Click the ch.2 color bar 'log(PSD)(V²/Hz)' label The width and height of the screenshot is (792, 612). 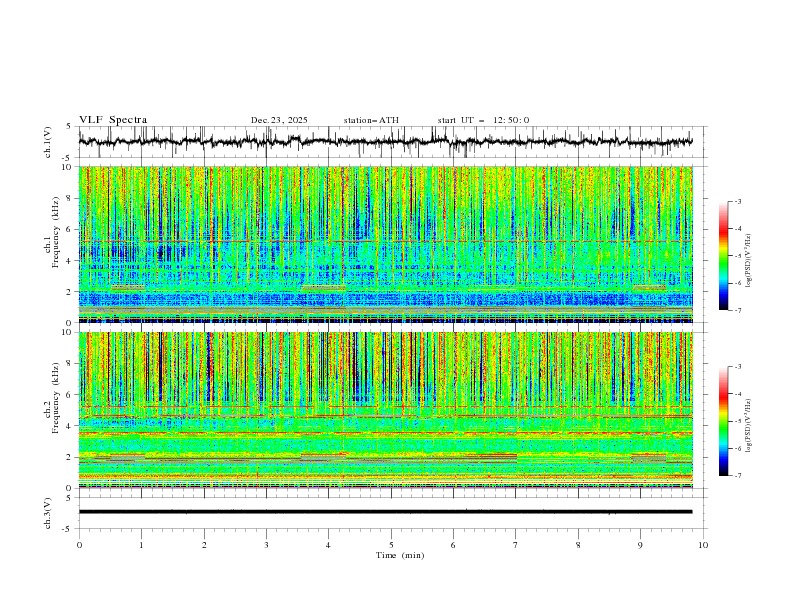point(748,426)
